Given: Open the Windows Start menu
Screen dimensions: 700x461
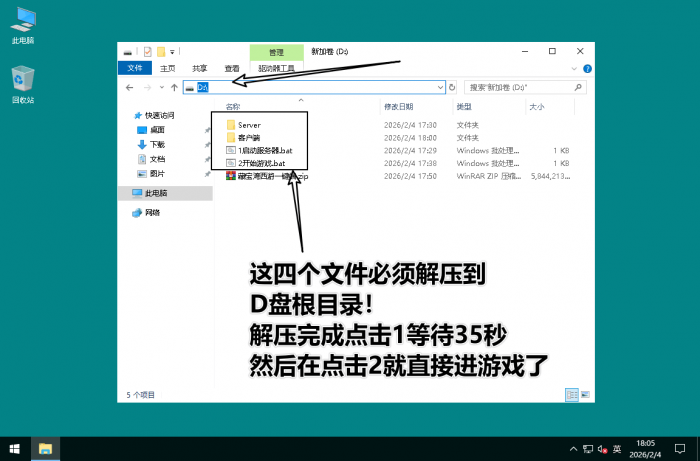Looking at the screenshot, I should (14, 449).
